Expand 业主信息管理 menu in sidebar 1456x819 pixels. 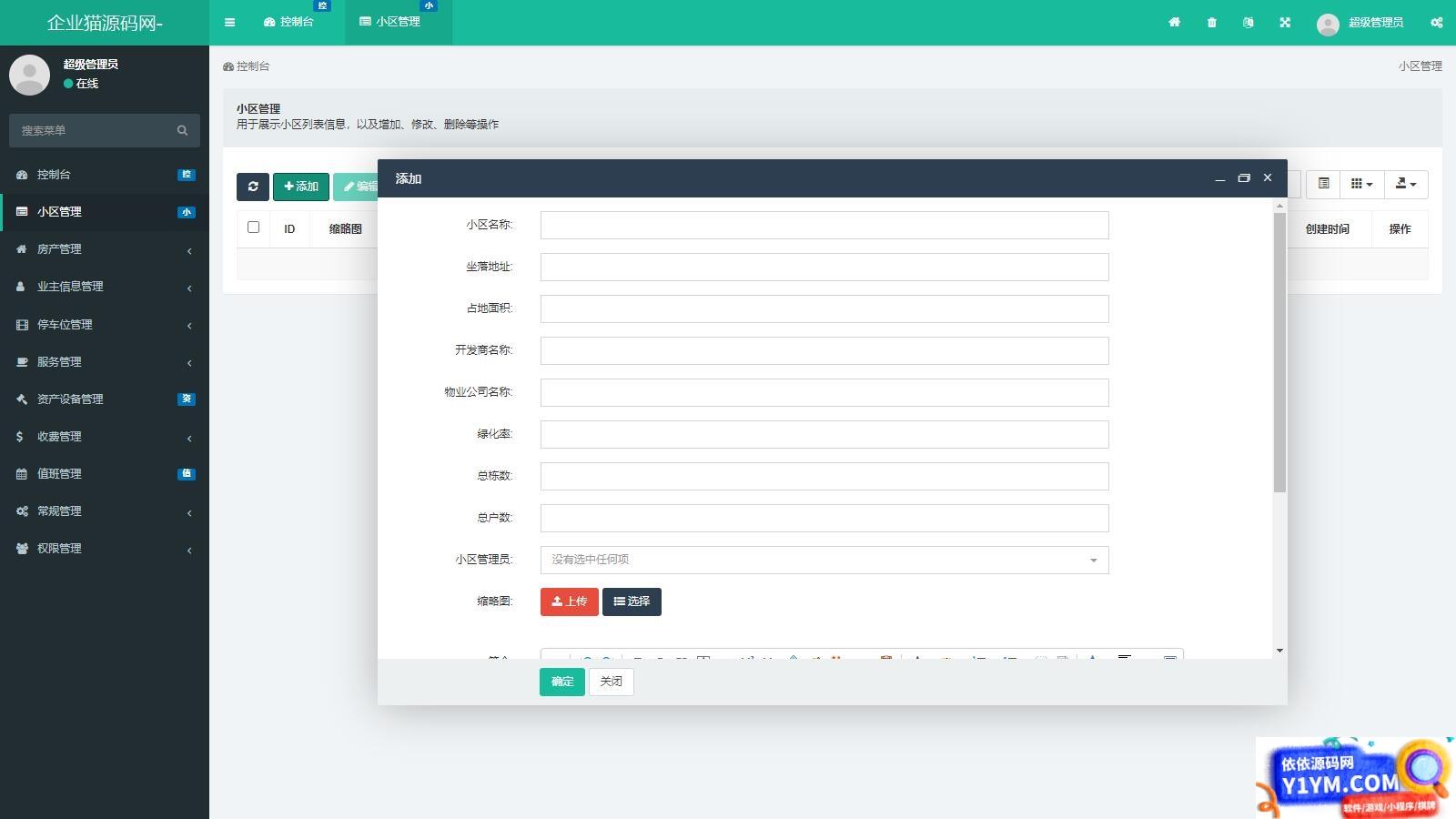(x=105, y=286)
